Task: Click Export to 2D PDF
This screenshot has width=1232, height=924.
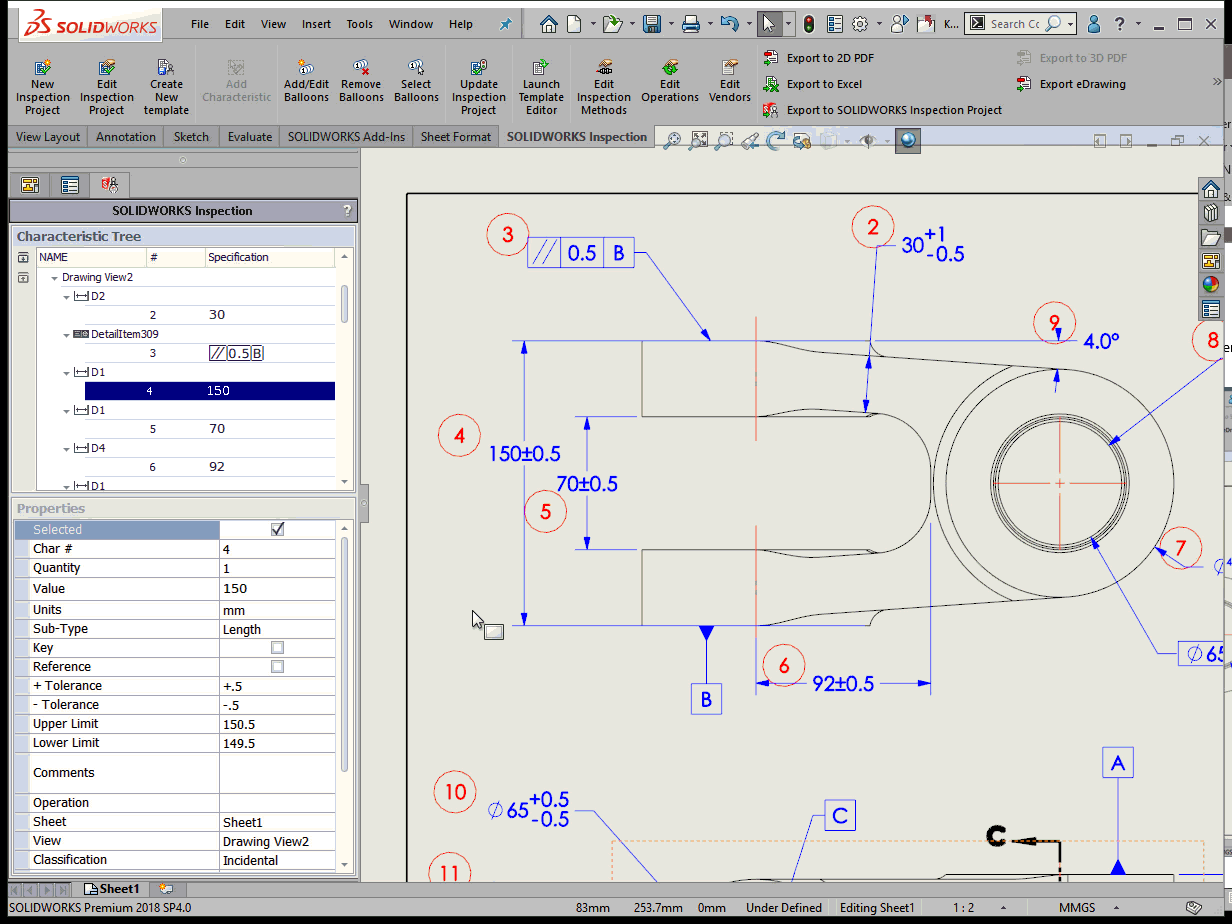Action: click(830, 58)
